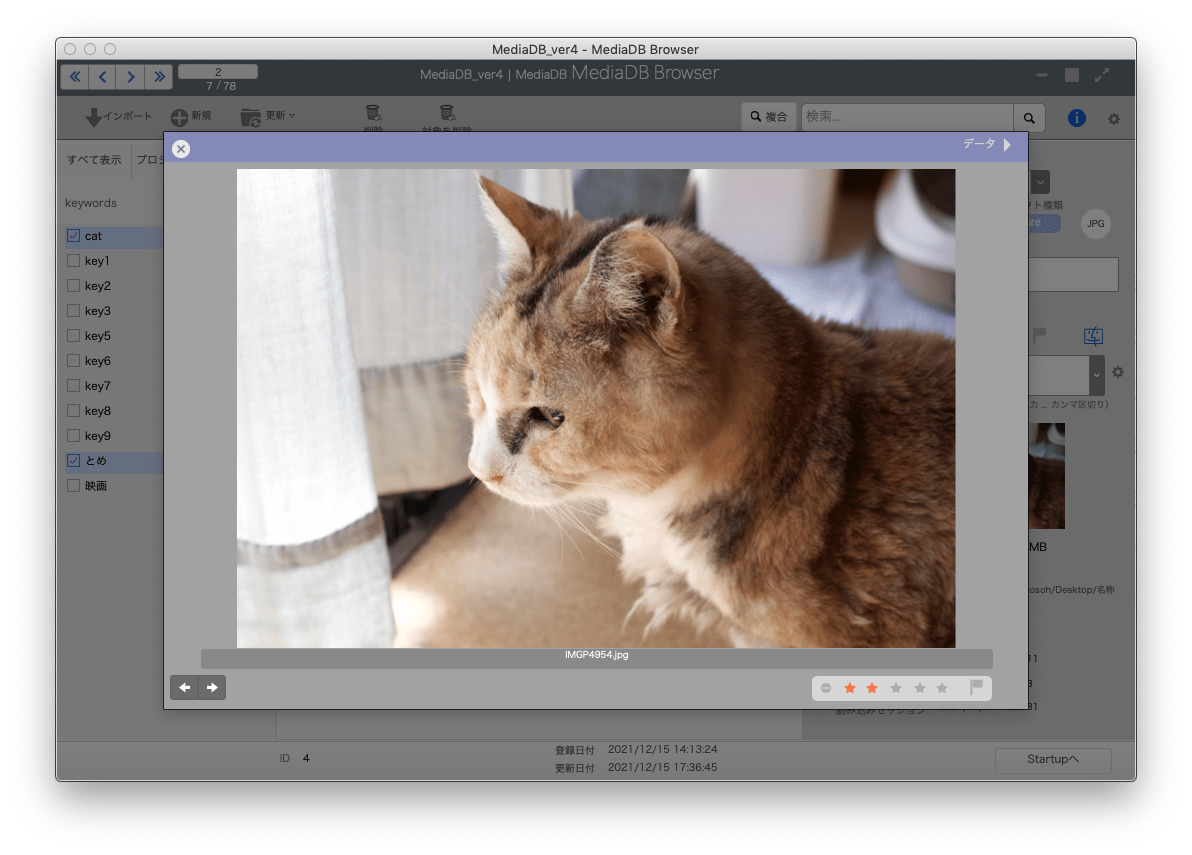This screenshot has height=855, width=1192.
Task: Open the keyword dropdown arrow in right panel
Action: click(1096, 375)
